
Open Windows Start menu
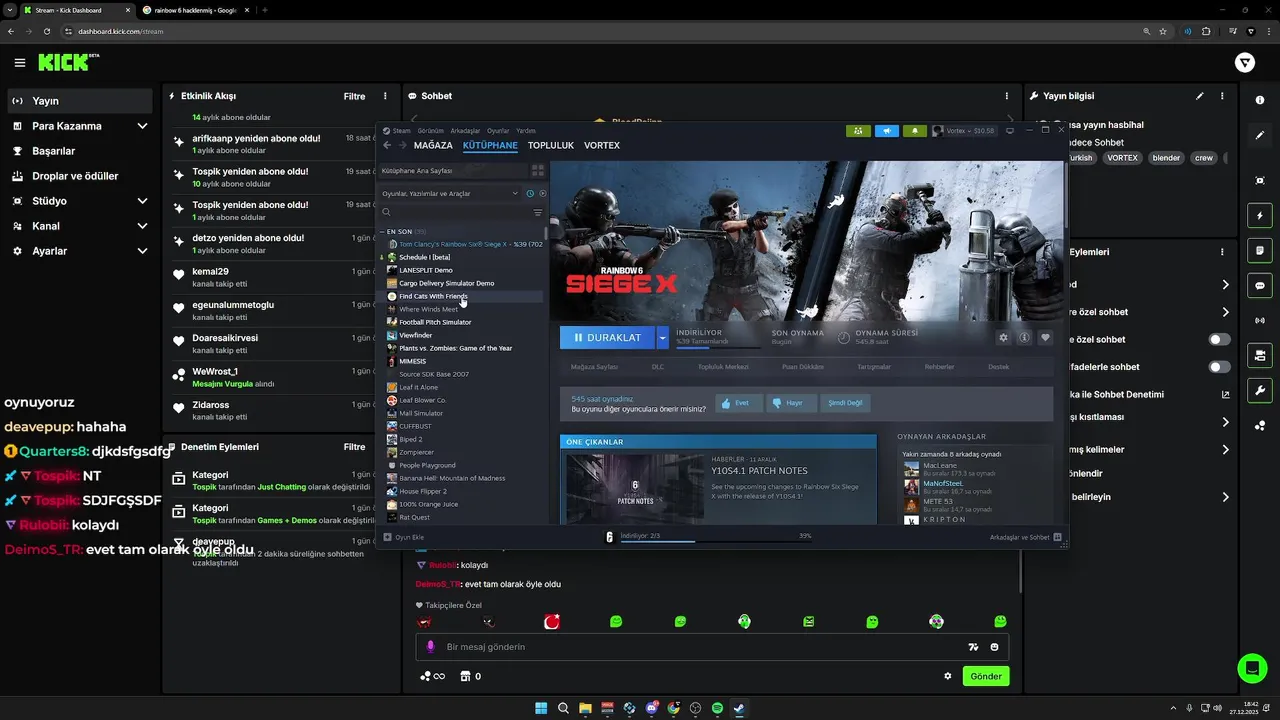541,708
